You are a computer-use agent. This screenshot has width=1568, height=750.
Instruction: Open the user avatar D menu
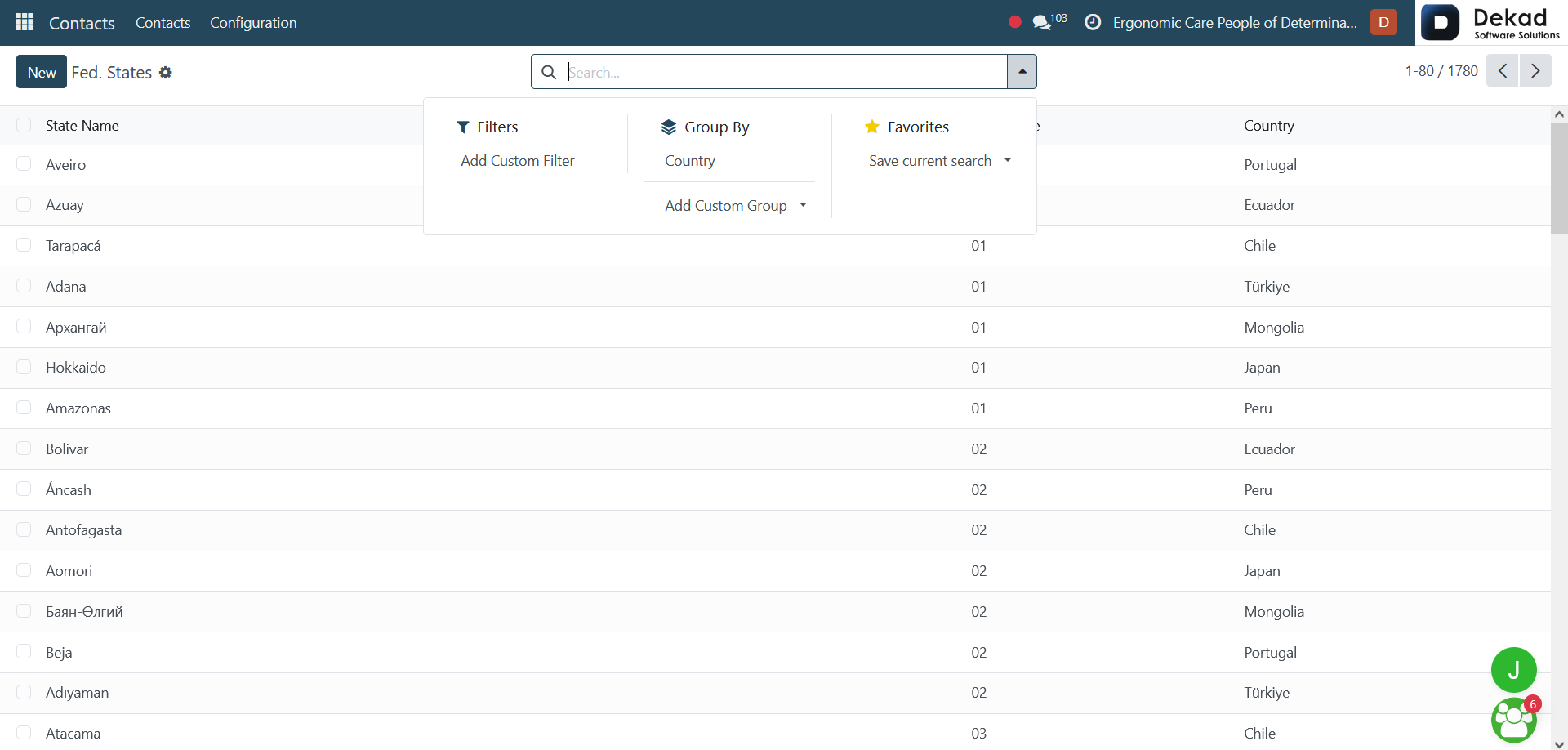[1383, 22]
